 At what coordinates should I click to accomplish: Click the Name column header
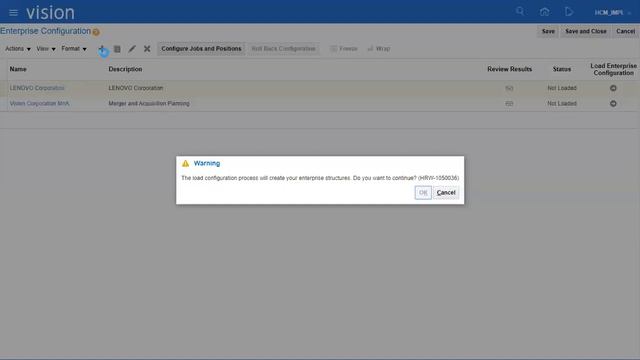18,69
